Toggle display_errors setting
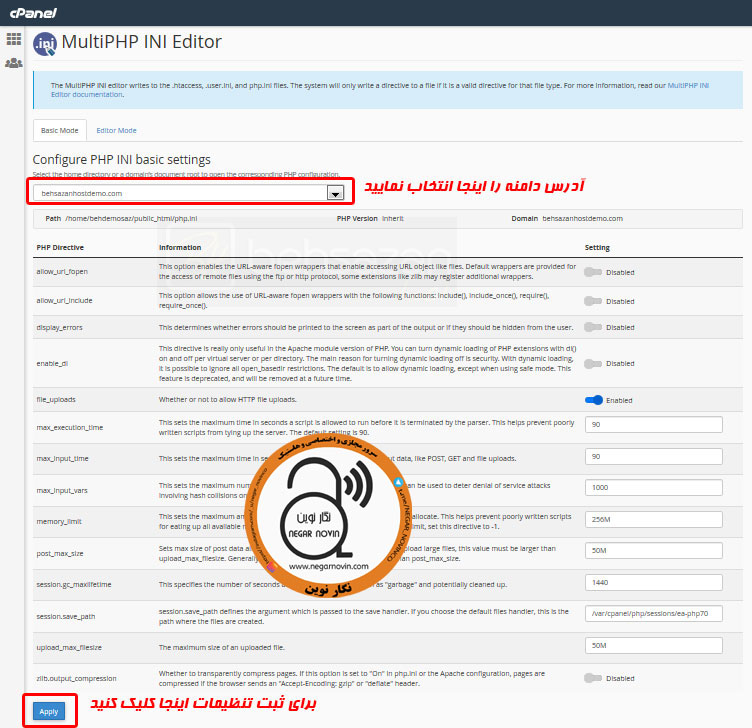Screen dimensions: 752x728 point(593,327)
